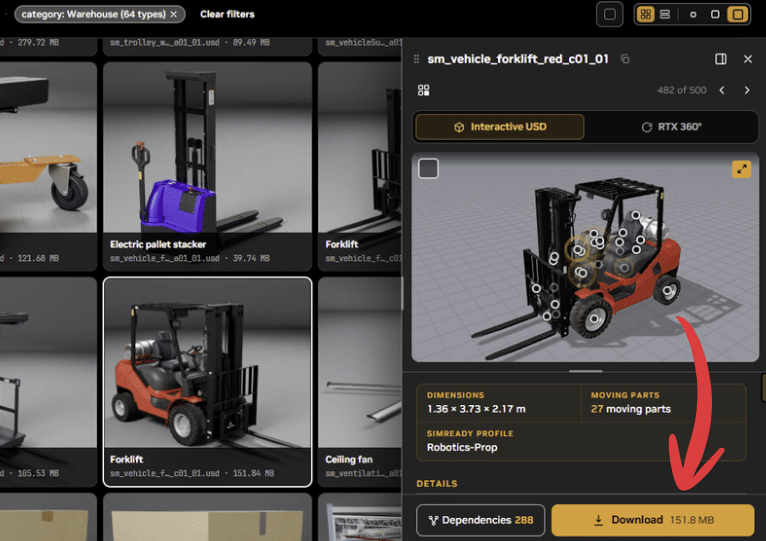This screenshot has width=766, height=541.
Task: Go to previous asset arrow
Action: (722, 90)
